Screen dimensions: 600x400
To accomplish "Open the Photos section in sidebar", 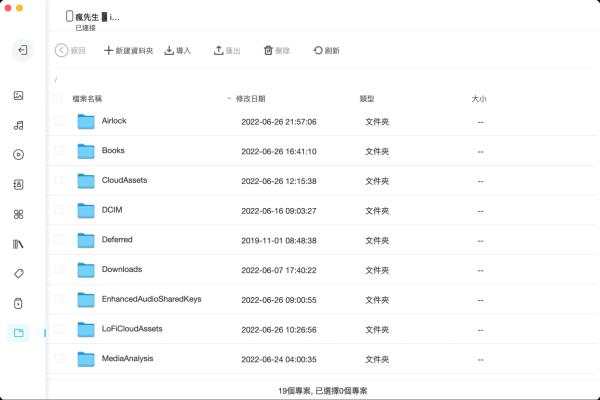I will point(18,95).
